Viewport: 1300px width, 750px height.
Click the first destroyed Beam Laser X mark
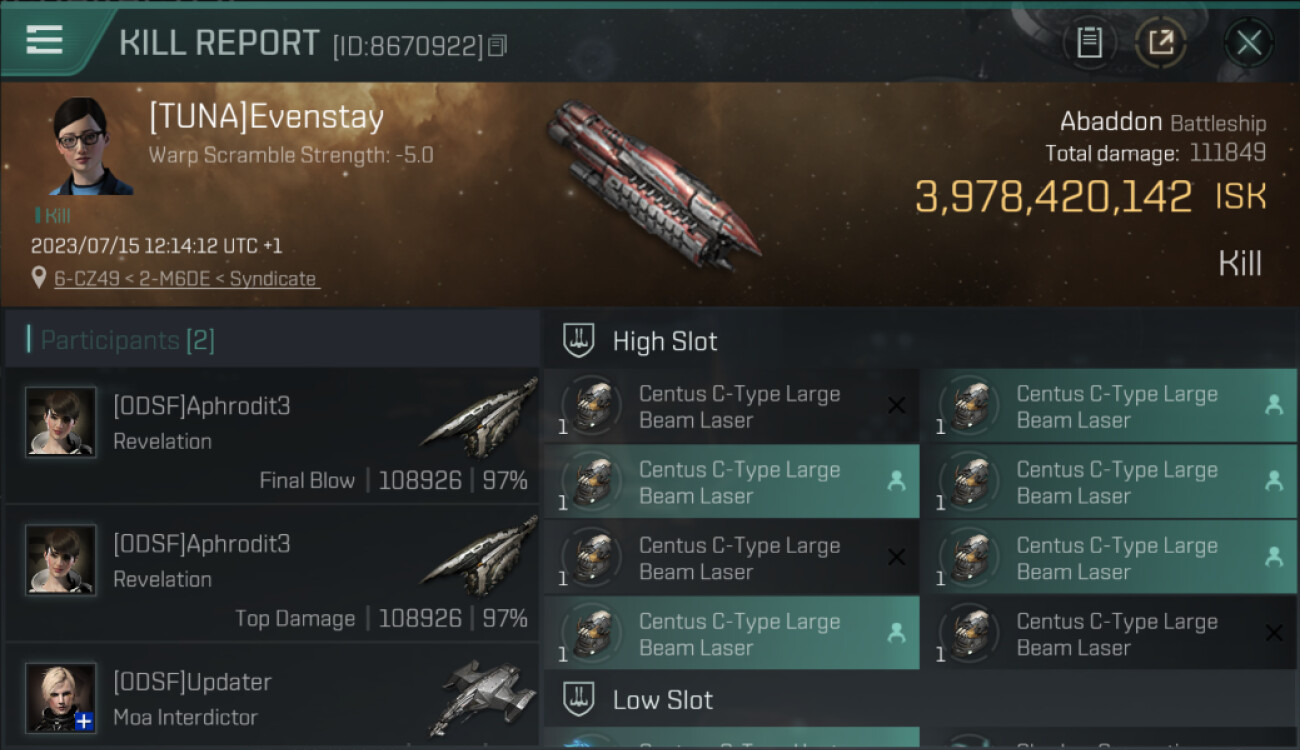[896, 406]
